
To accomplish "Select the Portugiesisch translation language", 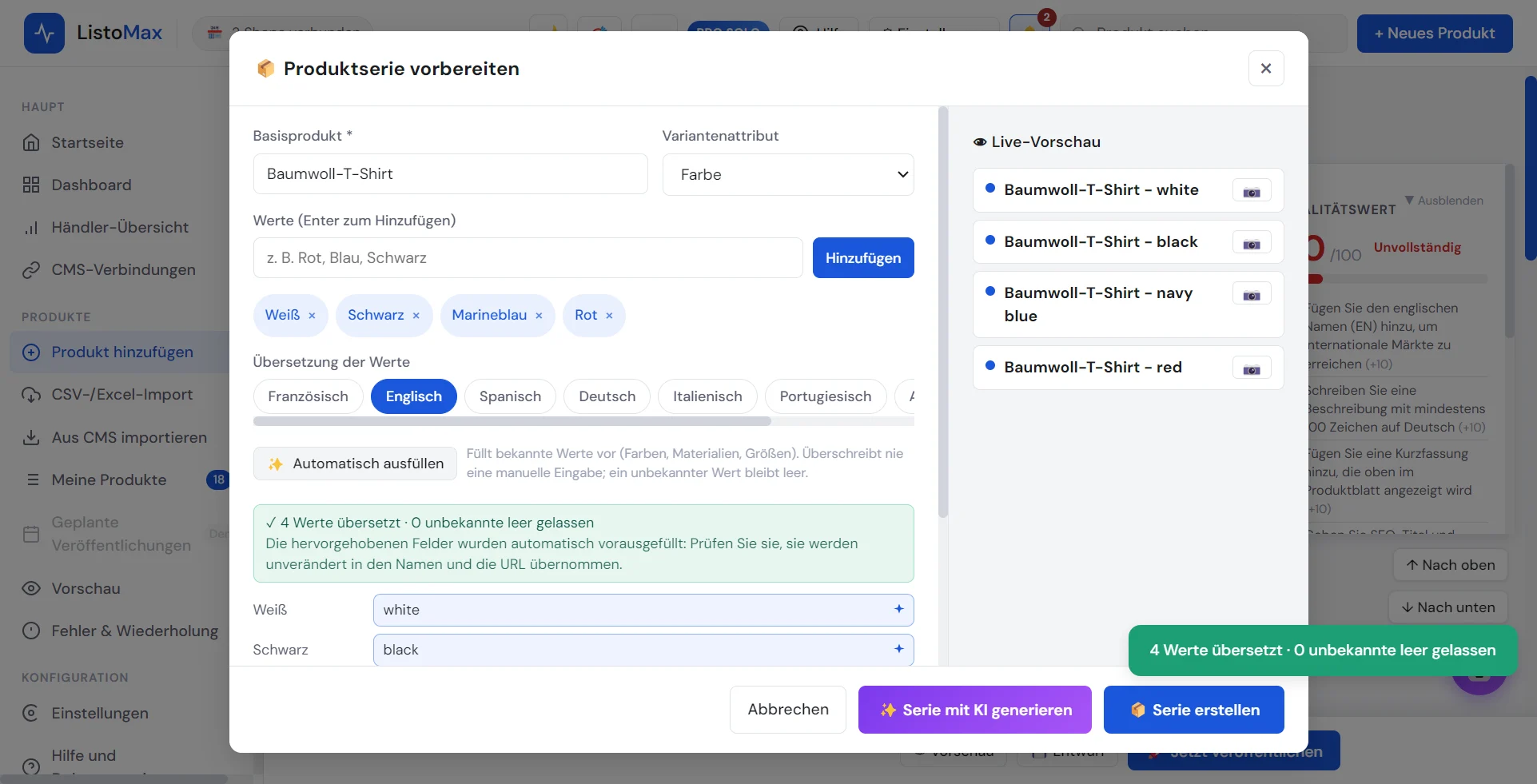I will point(826,396).
